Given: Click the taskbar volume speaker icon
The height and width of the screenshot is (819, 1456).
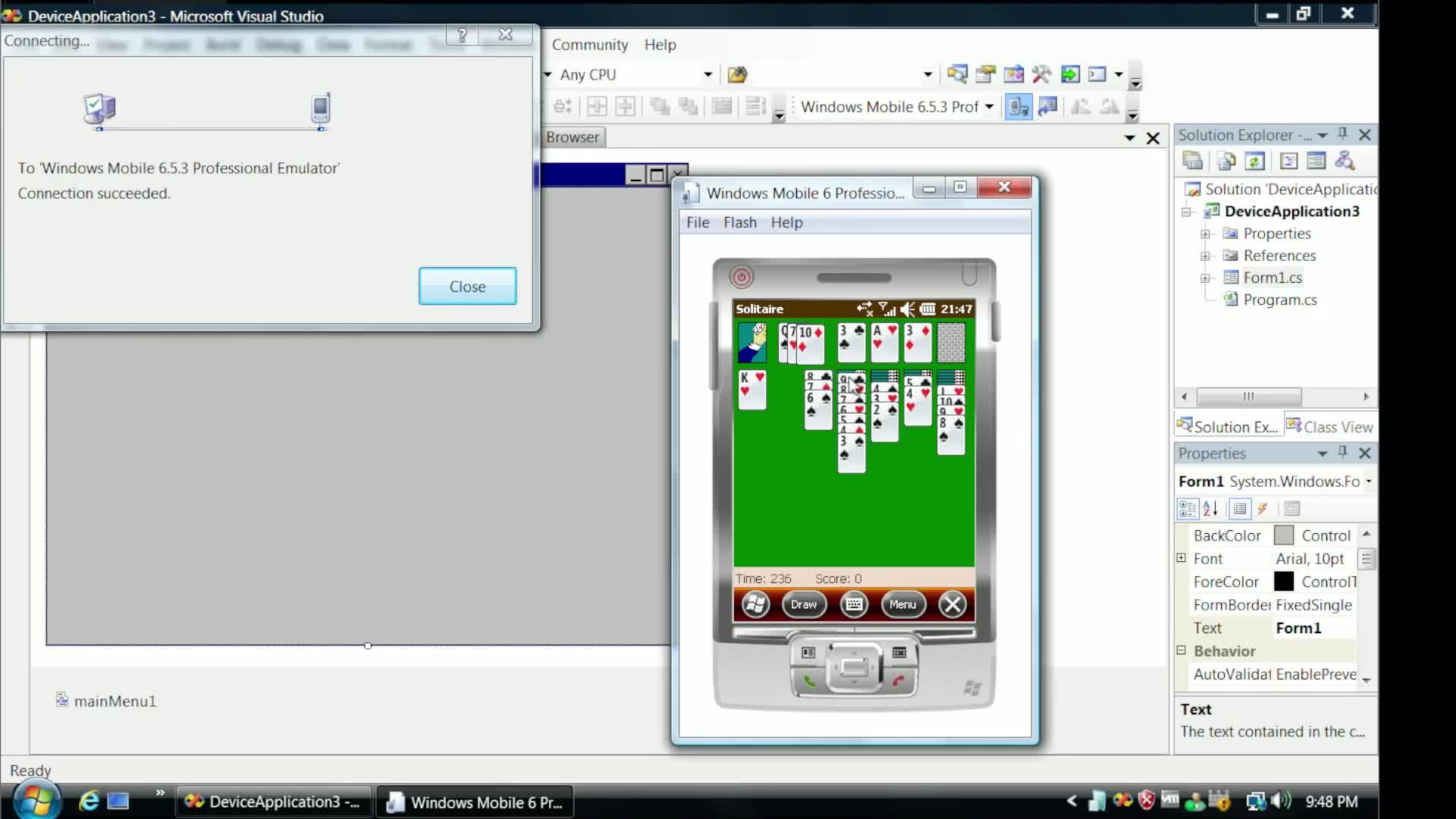Looking at the screenshot, I should point(1282,801).
